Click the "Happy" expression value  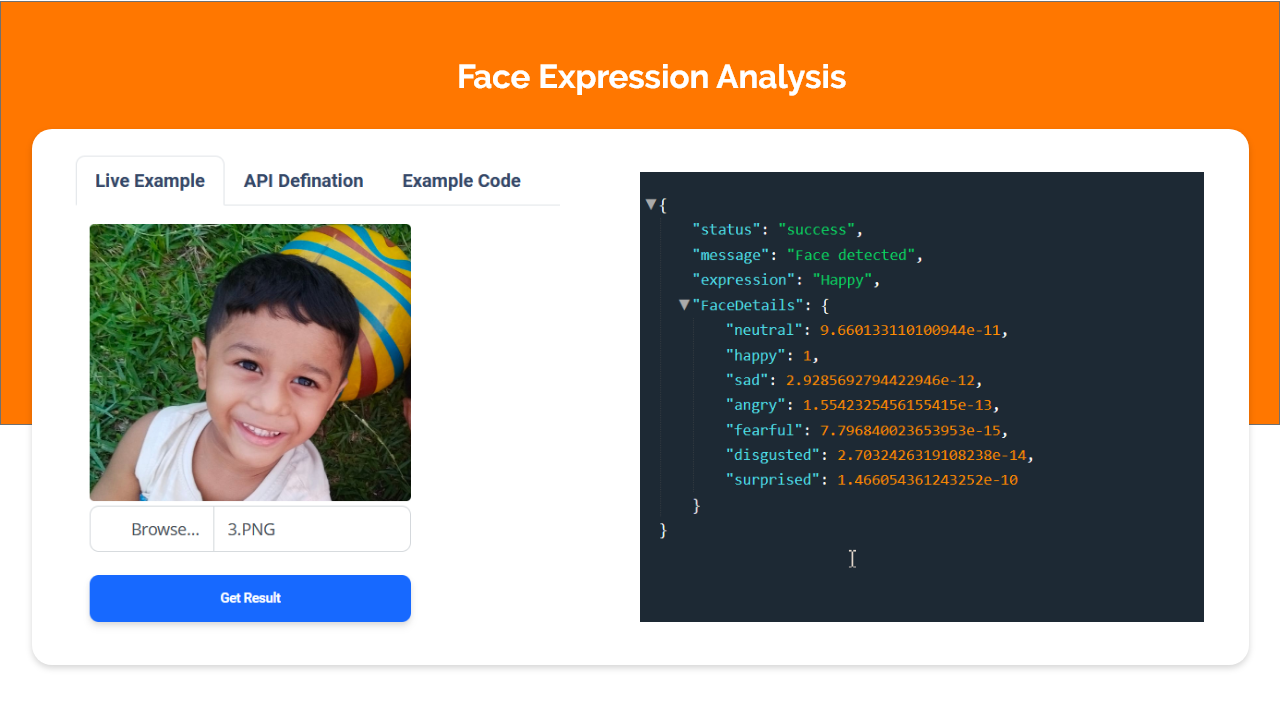pyautogui.click(x=845, y=280)
